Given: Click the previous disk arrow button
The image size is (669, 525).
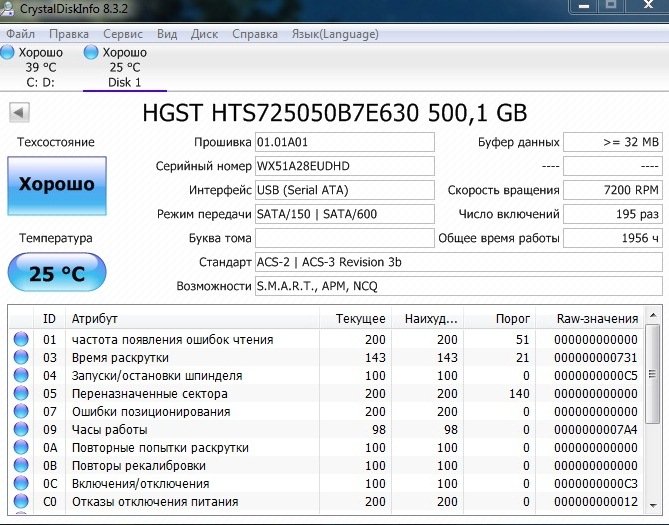Looking at the screenshot, I should click(19, 113).
